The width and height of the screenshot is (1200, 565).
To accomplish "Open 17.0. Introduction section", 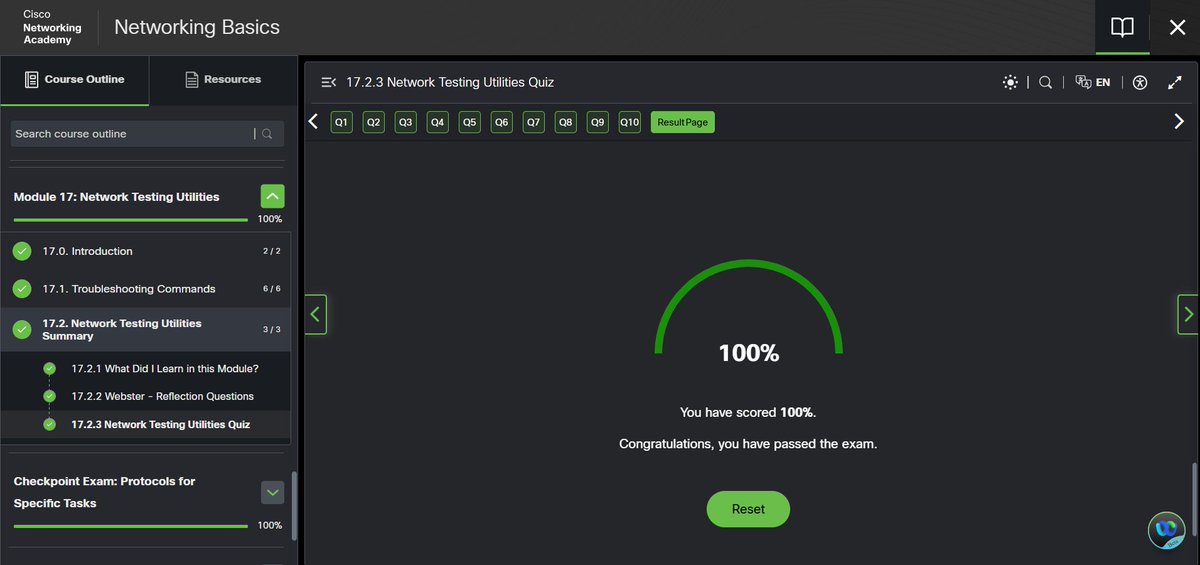I will point(146,251).
